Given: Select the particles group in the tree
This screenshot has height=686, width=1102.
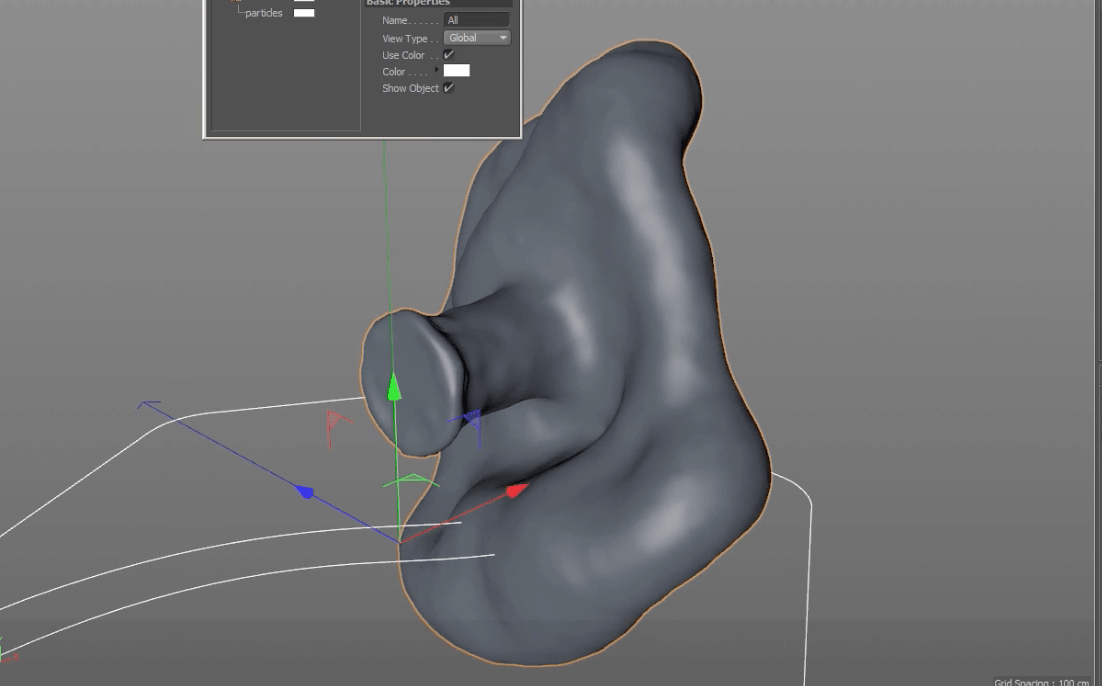Looking at the screenshot, I should tap(264, 13).
